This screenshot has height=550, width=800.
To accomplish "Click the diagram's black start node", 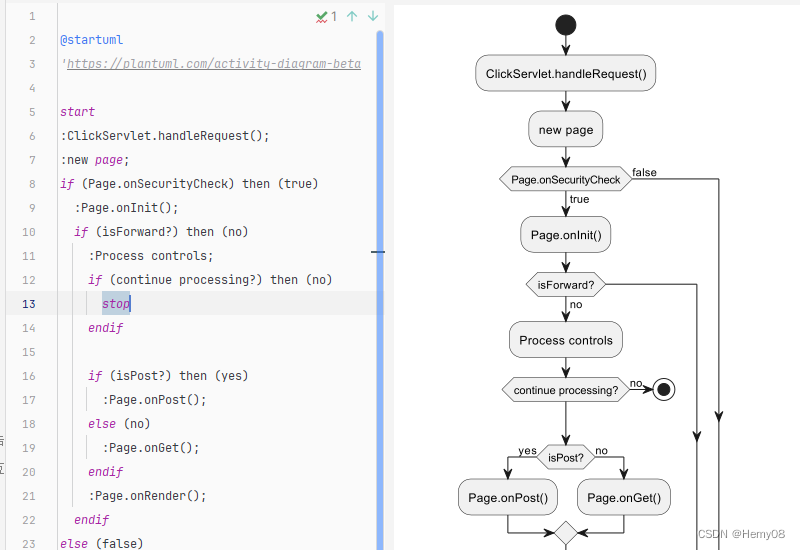I will (x=566, y=24).
